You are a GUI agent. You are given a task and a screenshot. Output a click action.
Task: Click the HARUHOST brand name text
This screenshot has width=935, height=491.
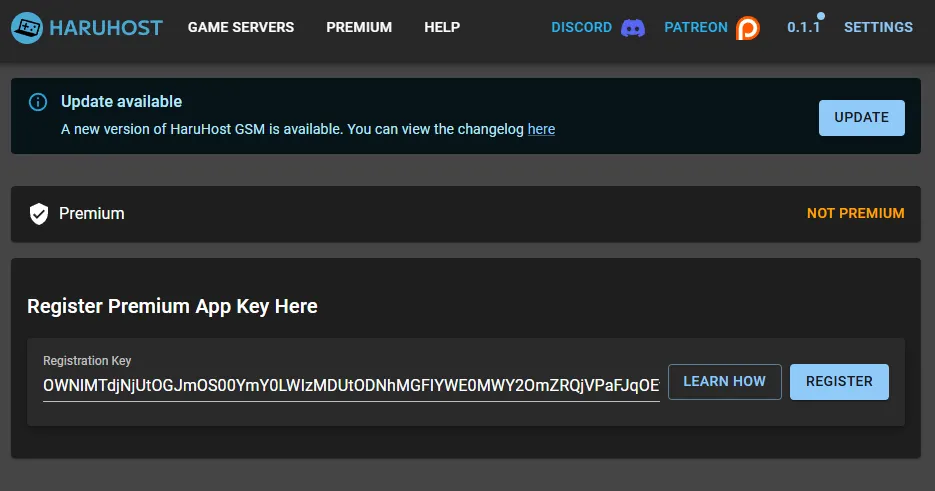tap(106, 27)
